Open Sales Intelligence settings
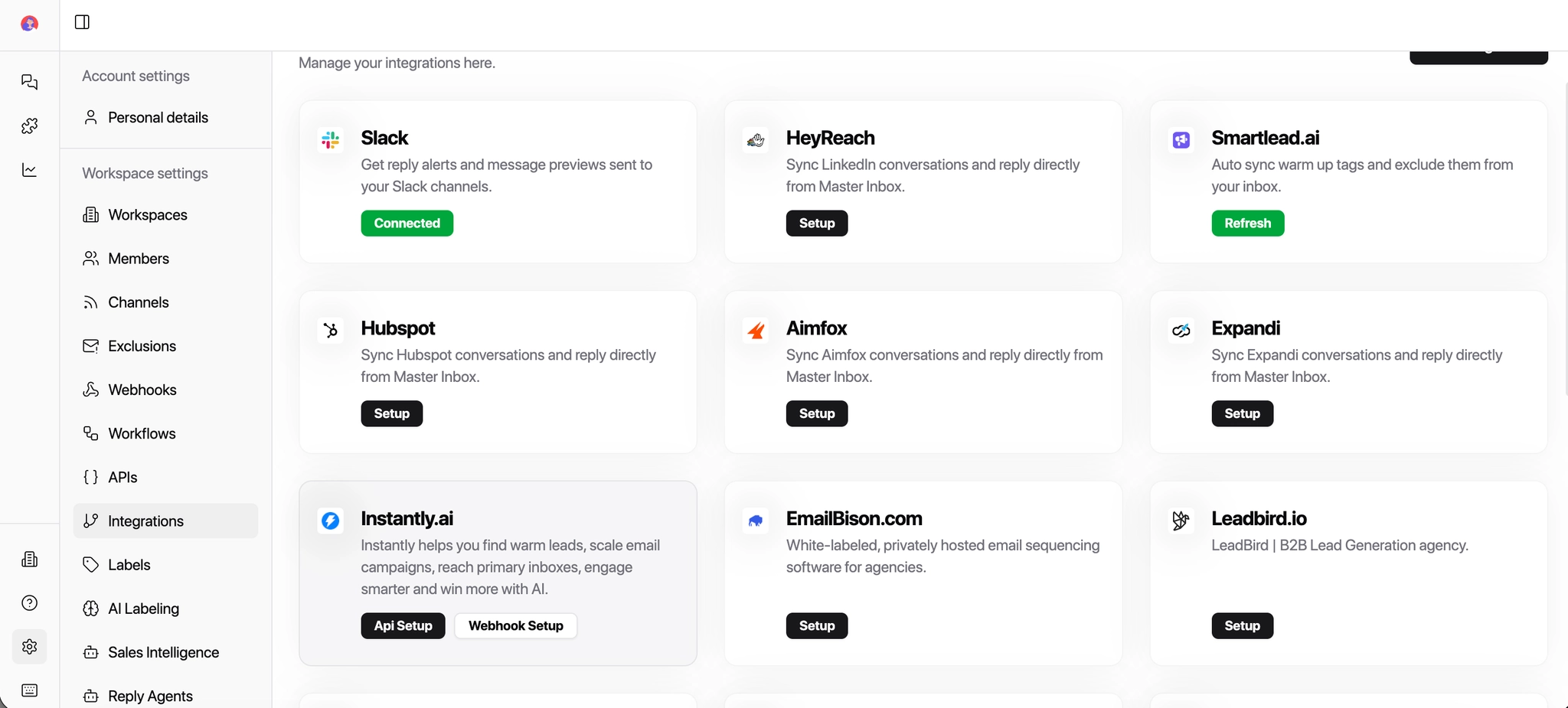The width and height of the screenshot is (1568, 708). point(163,652)
